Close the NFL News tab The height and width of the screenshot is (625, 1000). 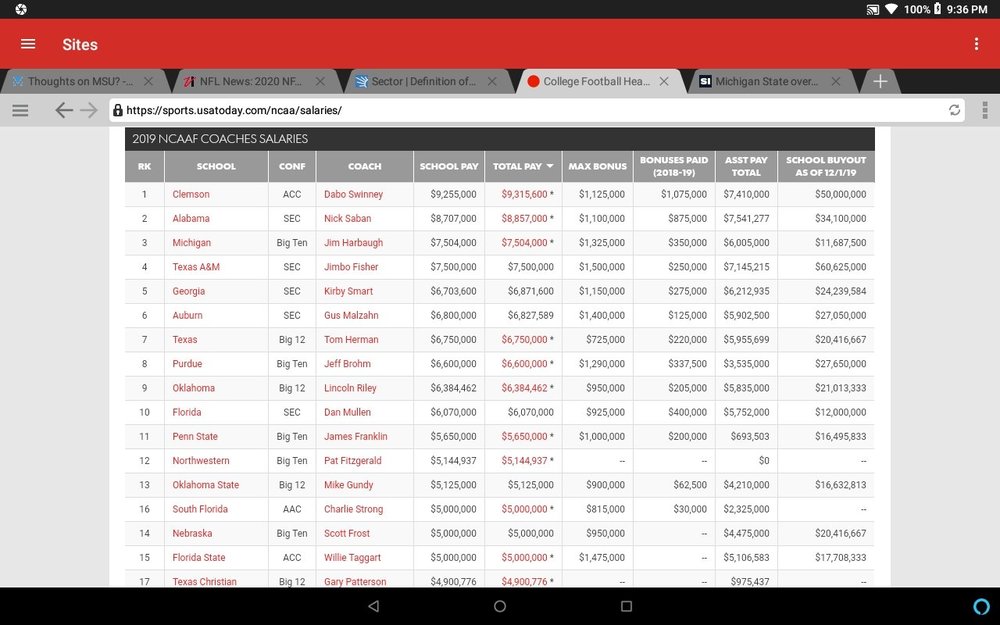point(320,81)
